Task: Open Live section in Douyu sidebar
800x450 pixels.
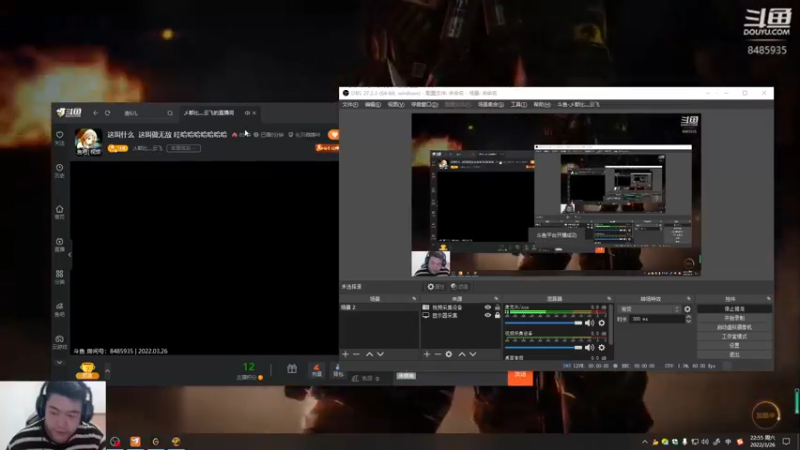Action: [60, 244]
